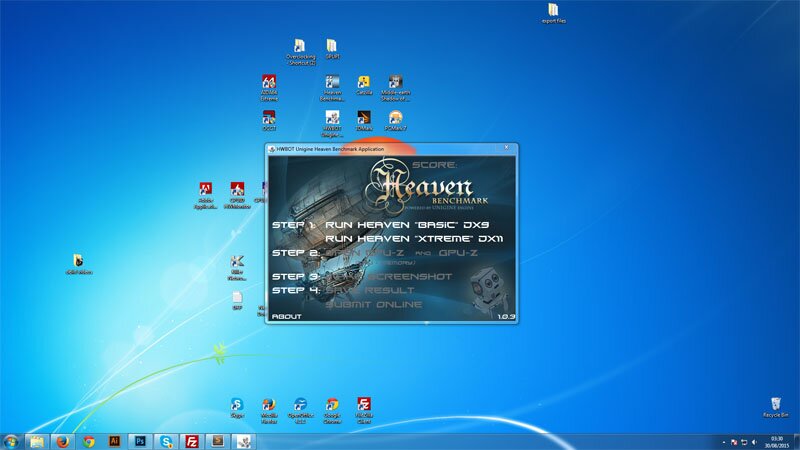Launch AIDA64 Extreme desktop shortcut
This screenshot has width=800, height=450.
269,88
